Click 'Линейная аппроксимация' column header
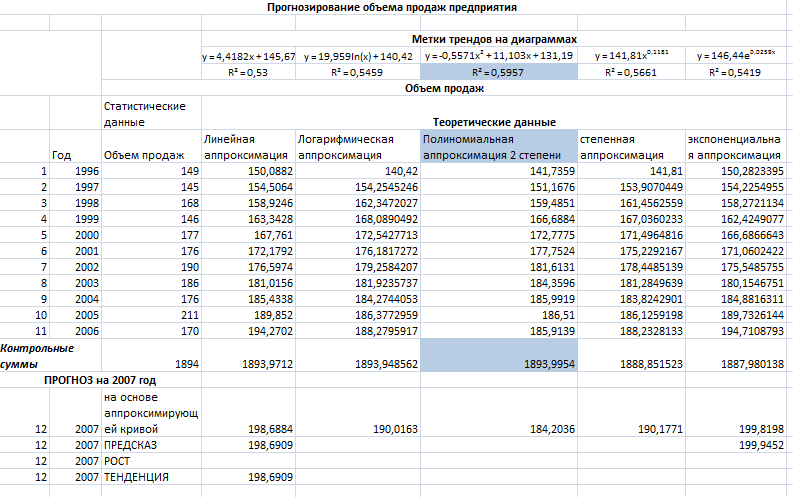This screenshot has height=497, width=793. tap(248, 147)
